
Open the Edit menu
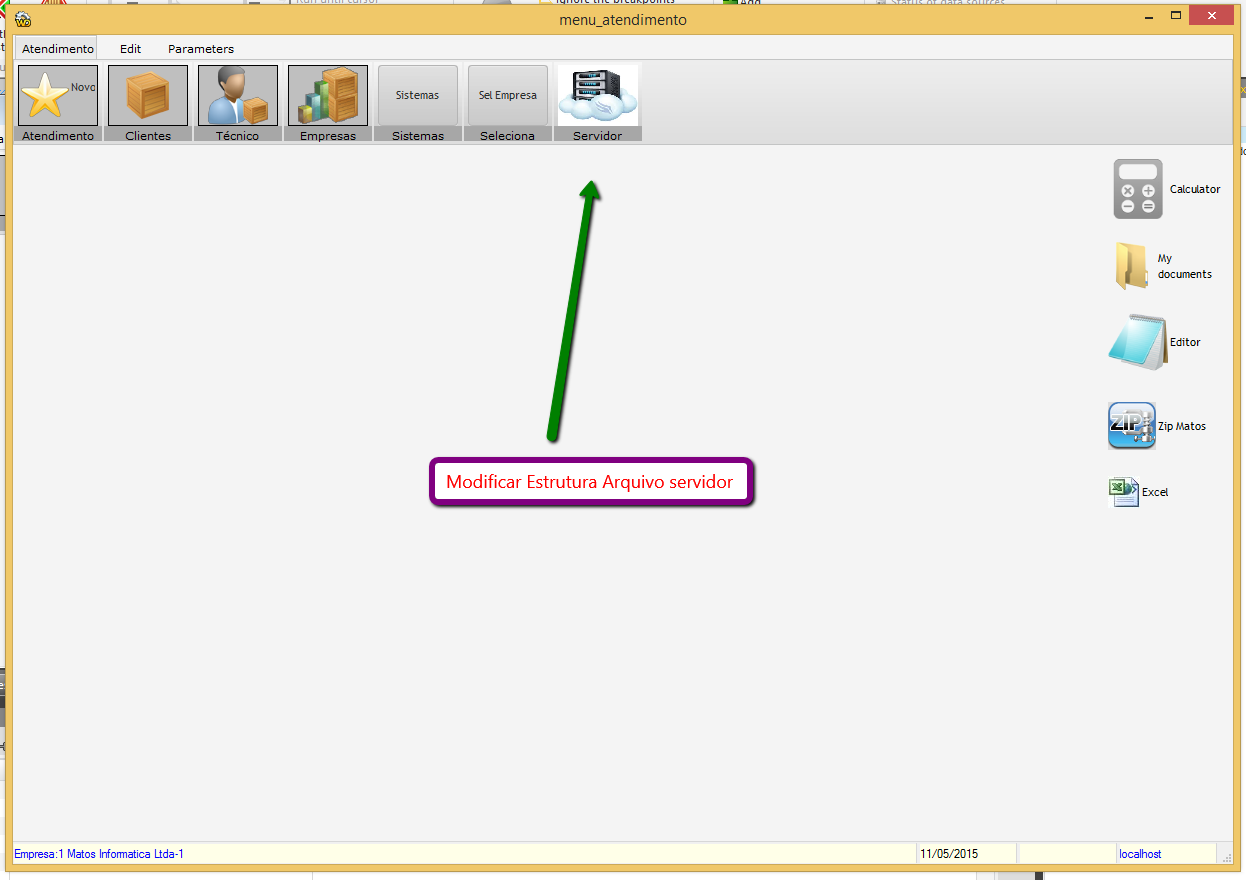(129, 48)
